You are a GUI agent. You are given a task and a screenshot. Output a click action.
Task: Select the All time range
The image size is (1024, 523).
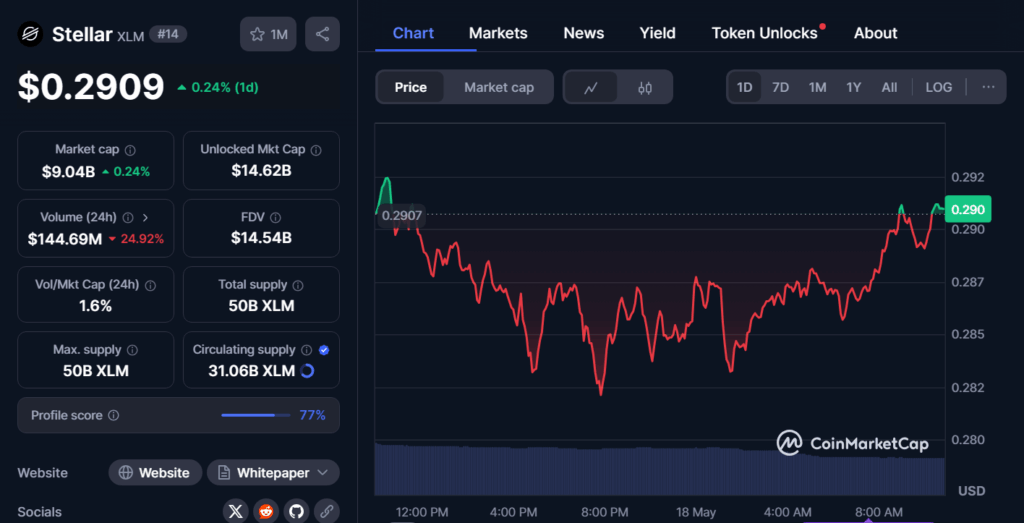coord(889,87)
